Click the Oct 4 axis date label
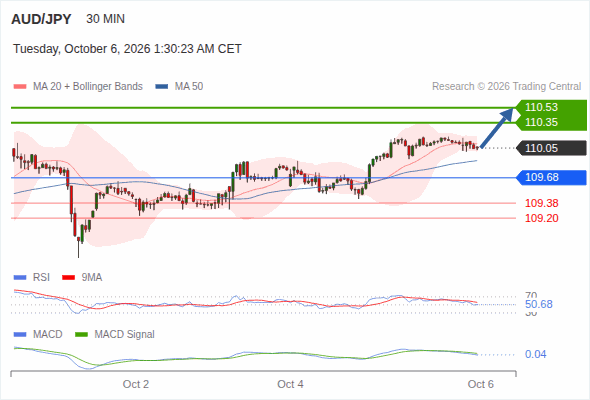Image resolution: width=590 pixels, height=400 pixels. (290, 384)
